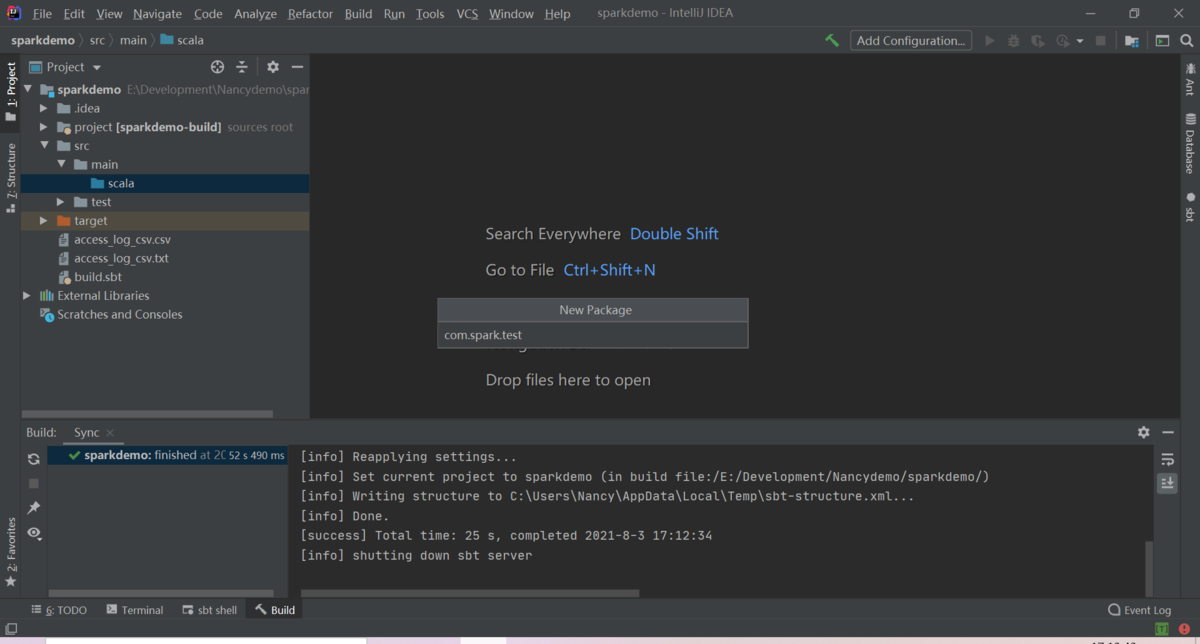The width and height of the screenshot is (1200, 644).
Task: Click Add Configuration... button
Action: (x=911, y=41)
